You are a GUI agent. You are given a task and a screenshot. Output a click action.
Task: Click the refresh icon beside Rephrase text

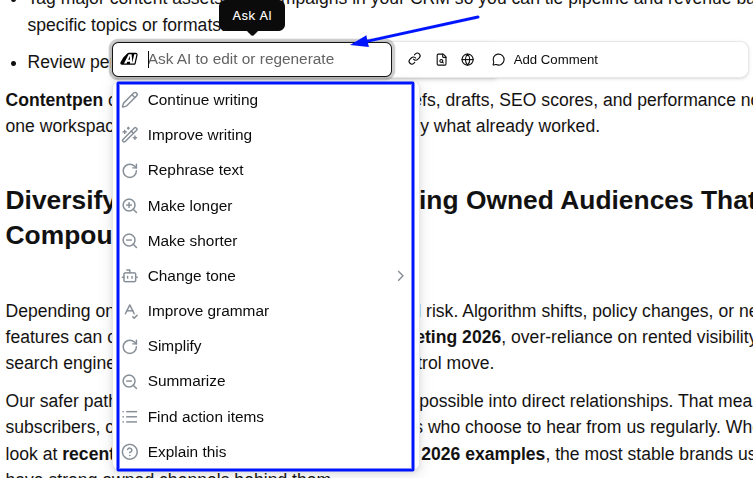(130, 170)
